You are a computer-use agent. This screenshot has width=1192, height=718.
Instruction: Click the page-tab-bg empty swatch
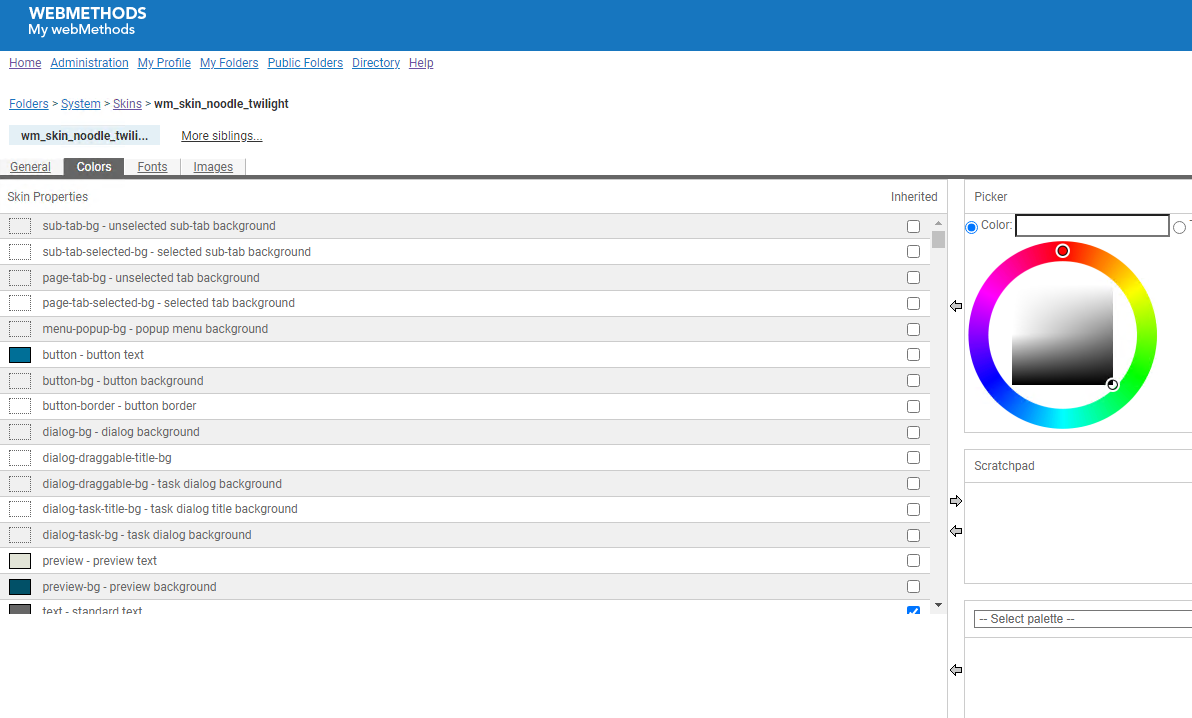[x=20, y=278]
